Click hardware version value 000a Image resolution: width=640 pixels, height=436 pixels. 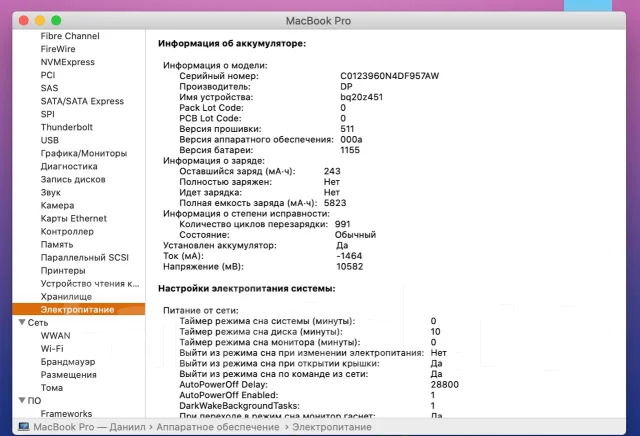351,140
